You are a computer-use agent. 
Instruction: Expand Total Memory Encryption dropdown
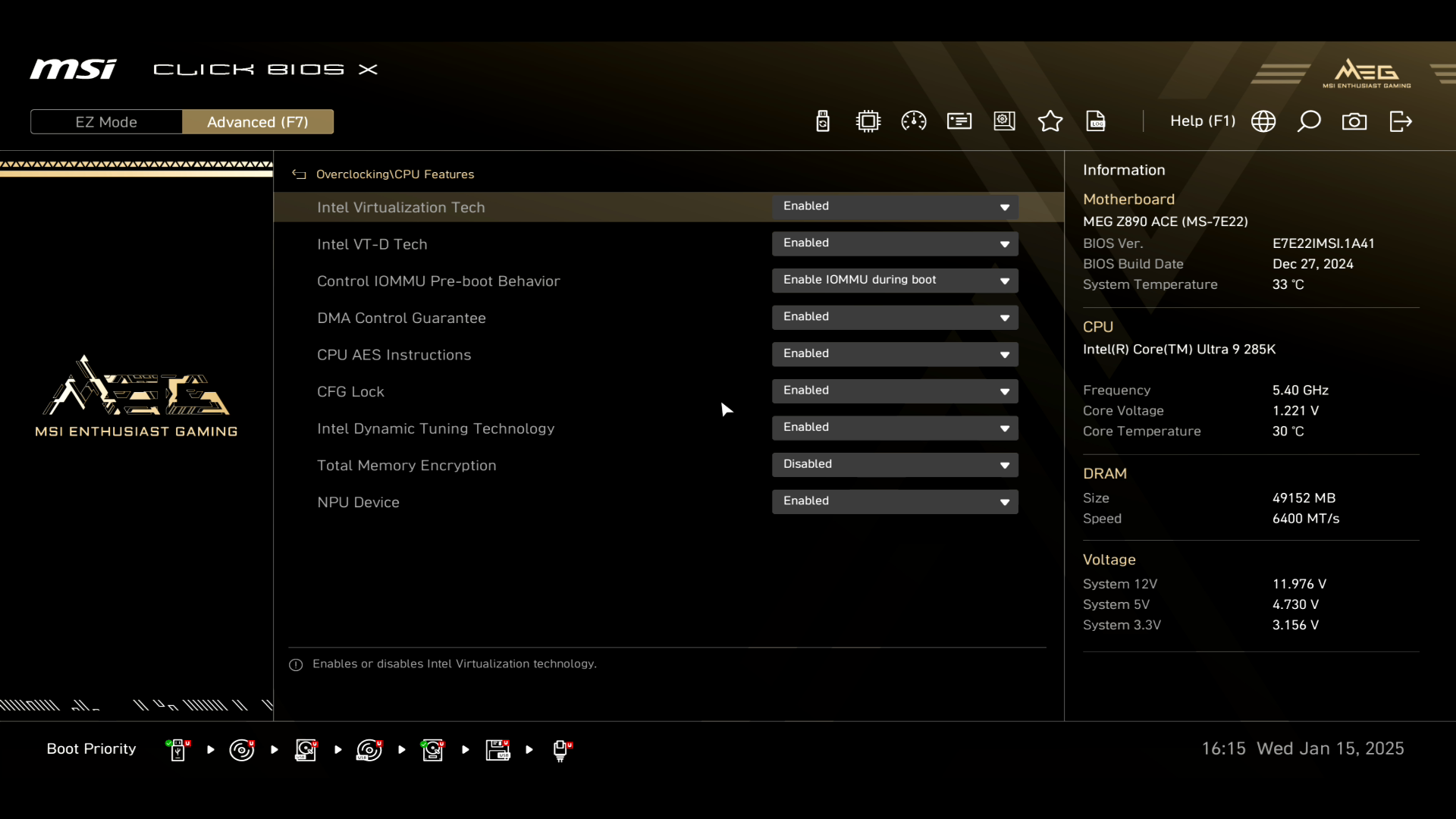(x=895, y=464)
